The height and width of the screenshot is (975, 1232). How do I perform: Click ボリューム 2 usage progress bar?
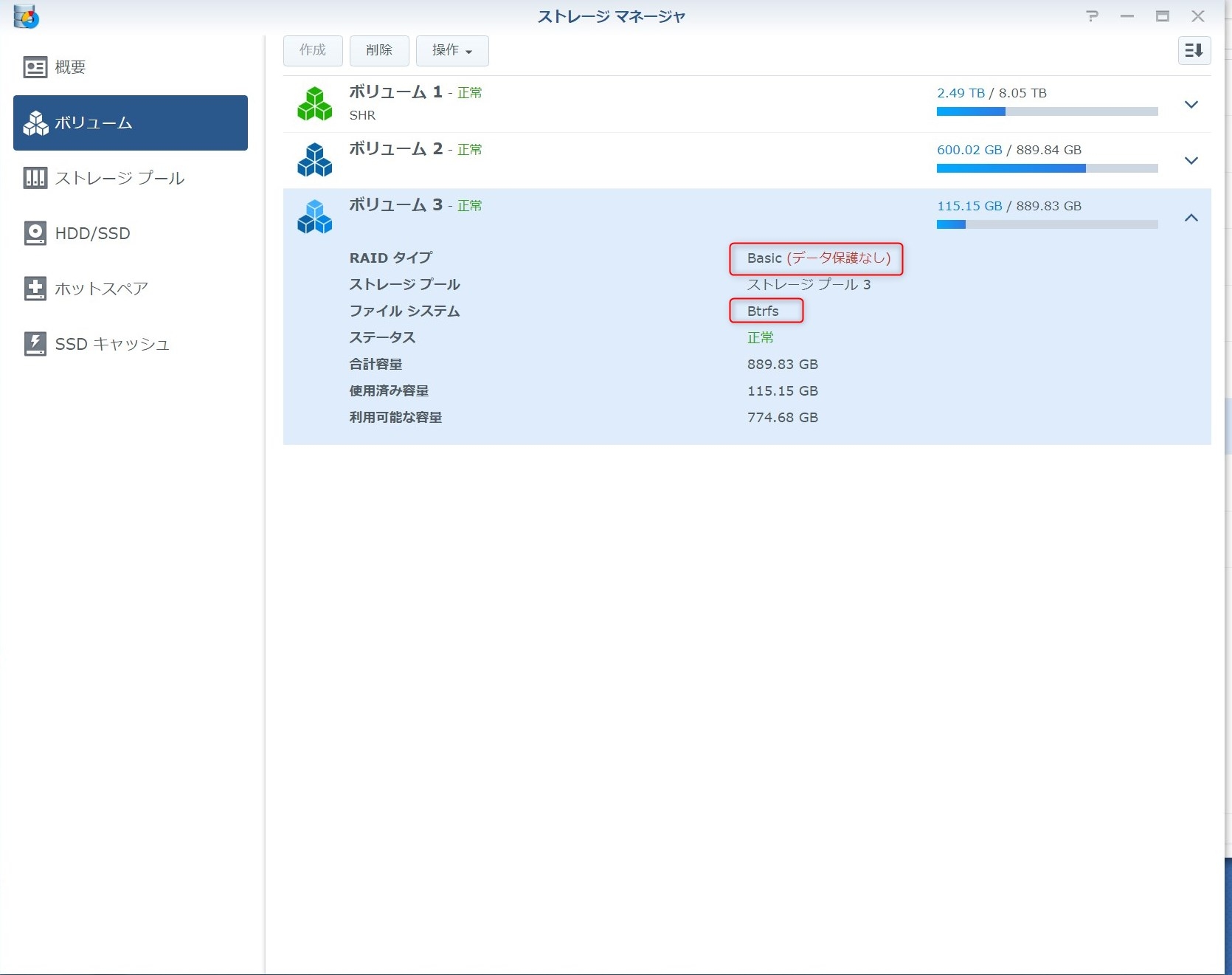tap(1047, 168)
